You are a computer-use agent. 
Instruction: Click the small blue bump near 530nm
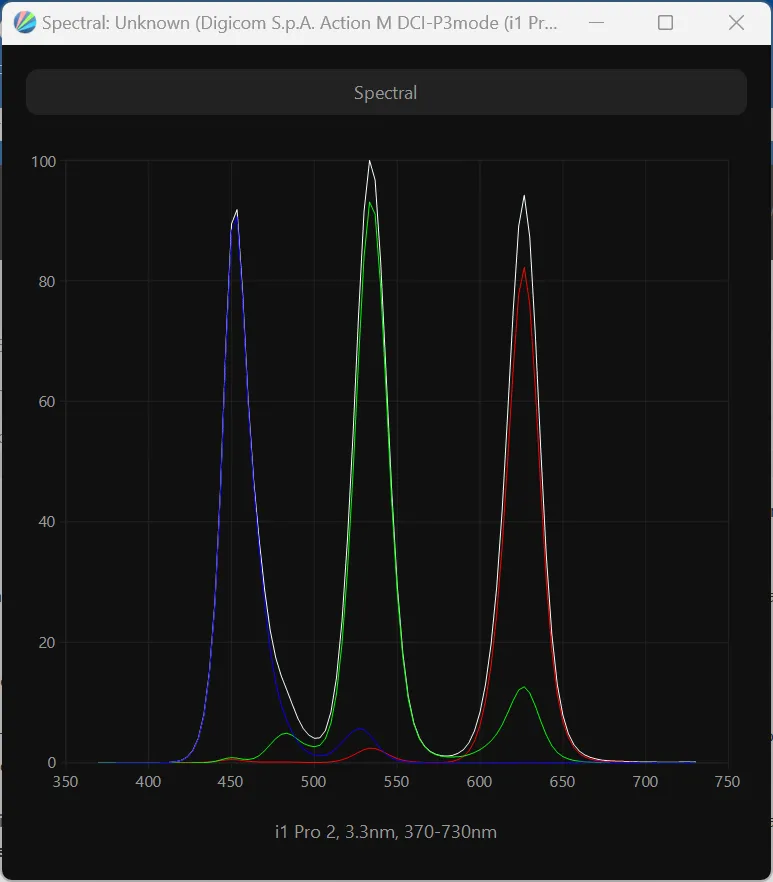pyautogui.click(x=360, y=729)
